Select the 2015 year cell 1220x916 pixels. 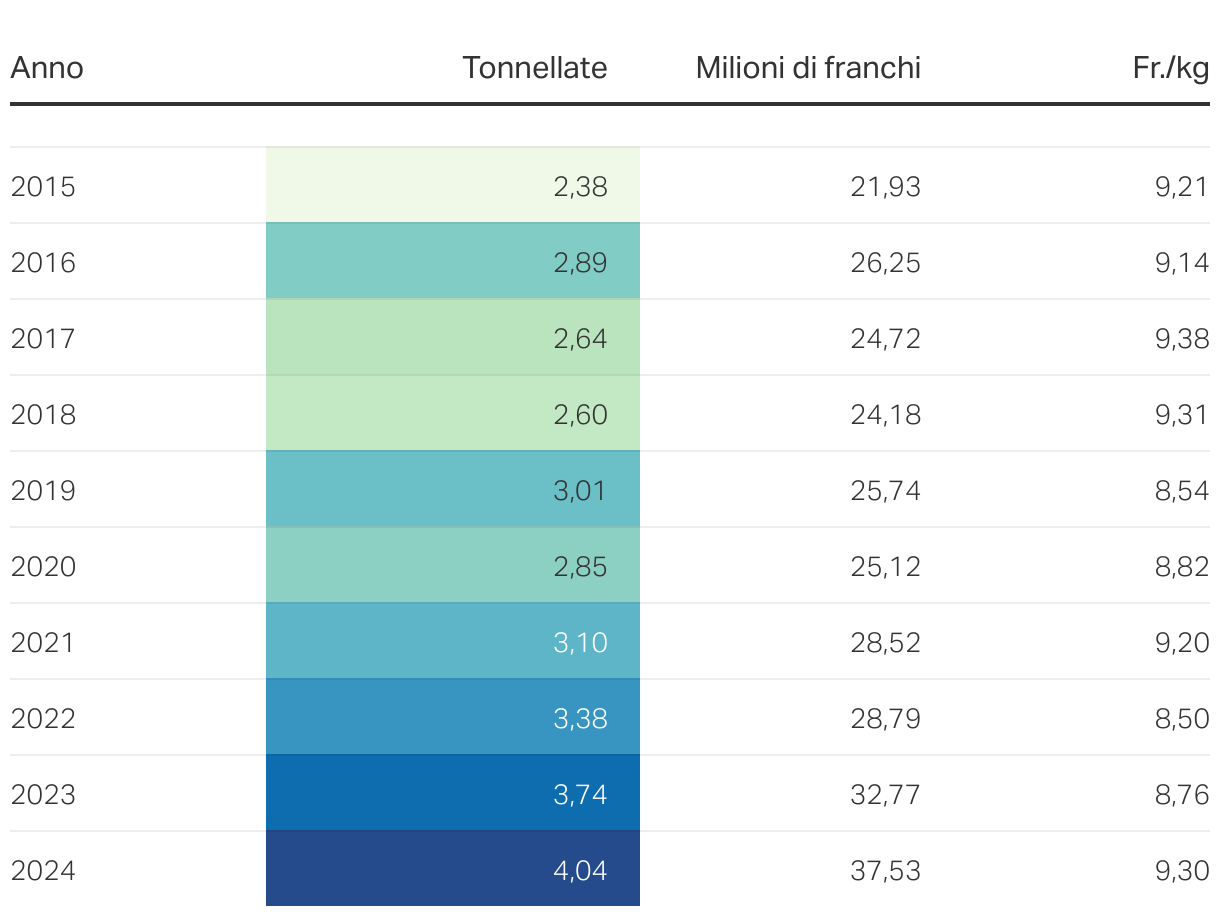pos(43,187)
